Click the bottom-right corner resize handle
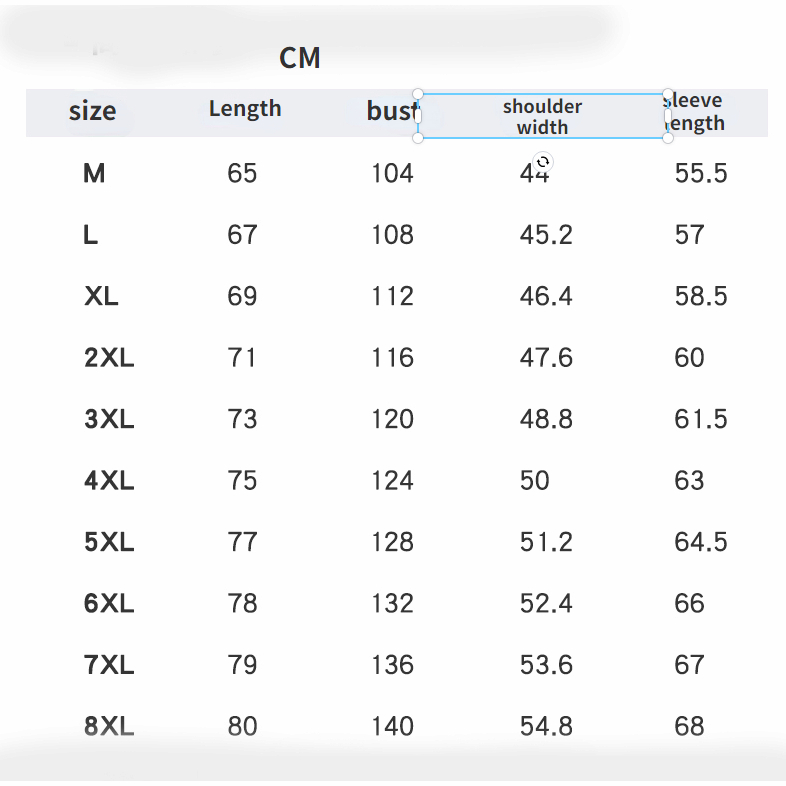 pos(668,138)
